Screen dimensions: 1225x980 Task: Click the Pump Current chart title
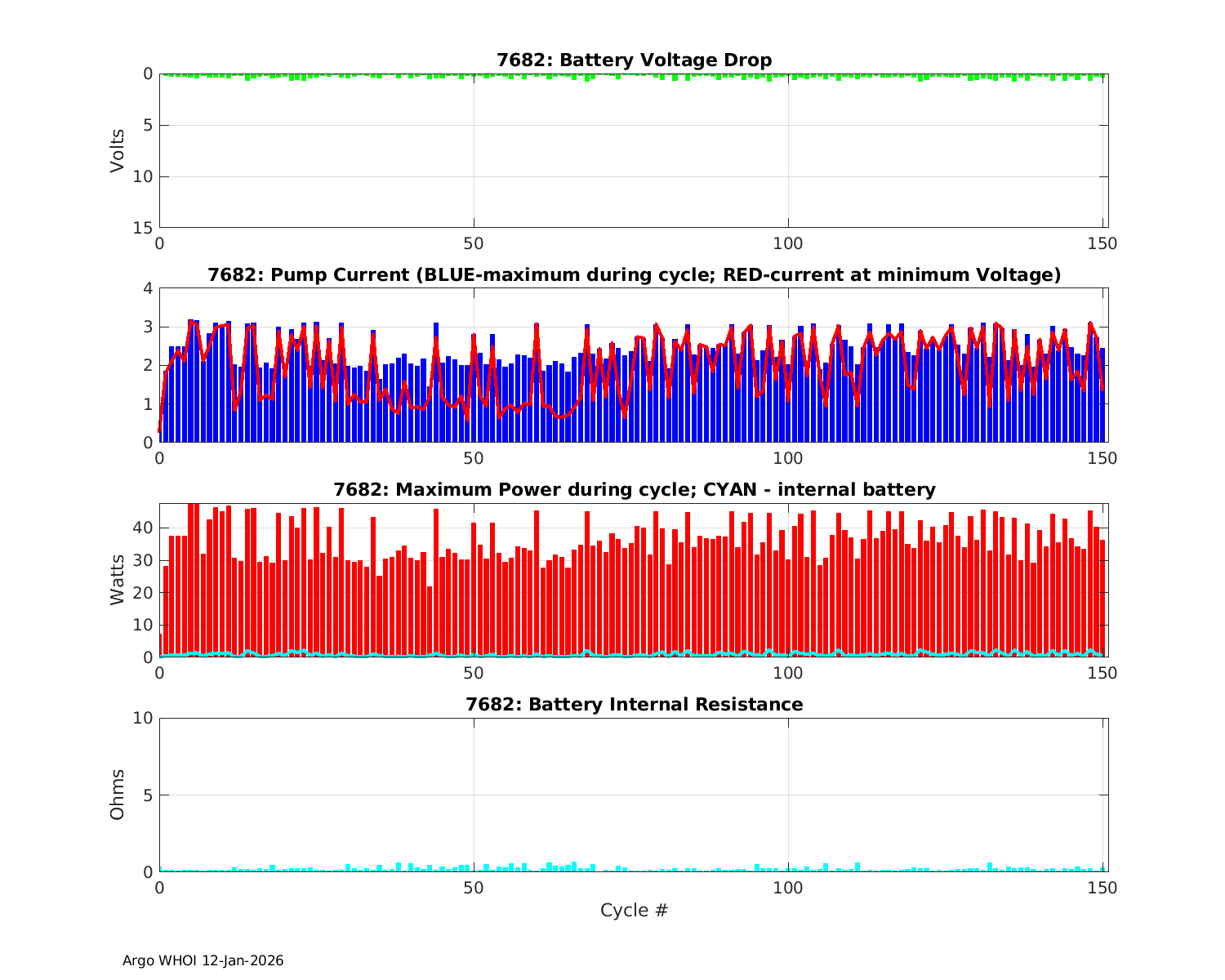point(634,275)
